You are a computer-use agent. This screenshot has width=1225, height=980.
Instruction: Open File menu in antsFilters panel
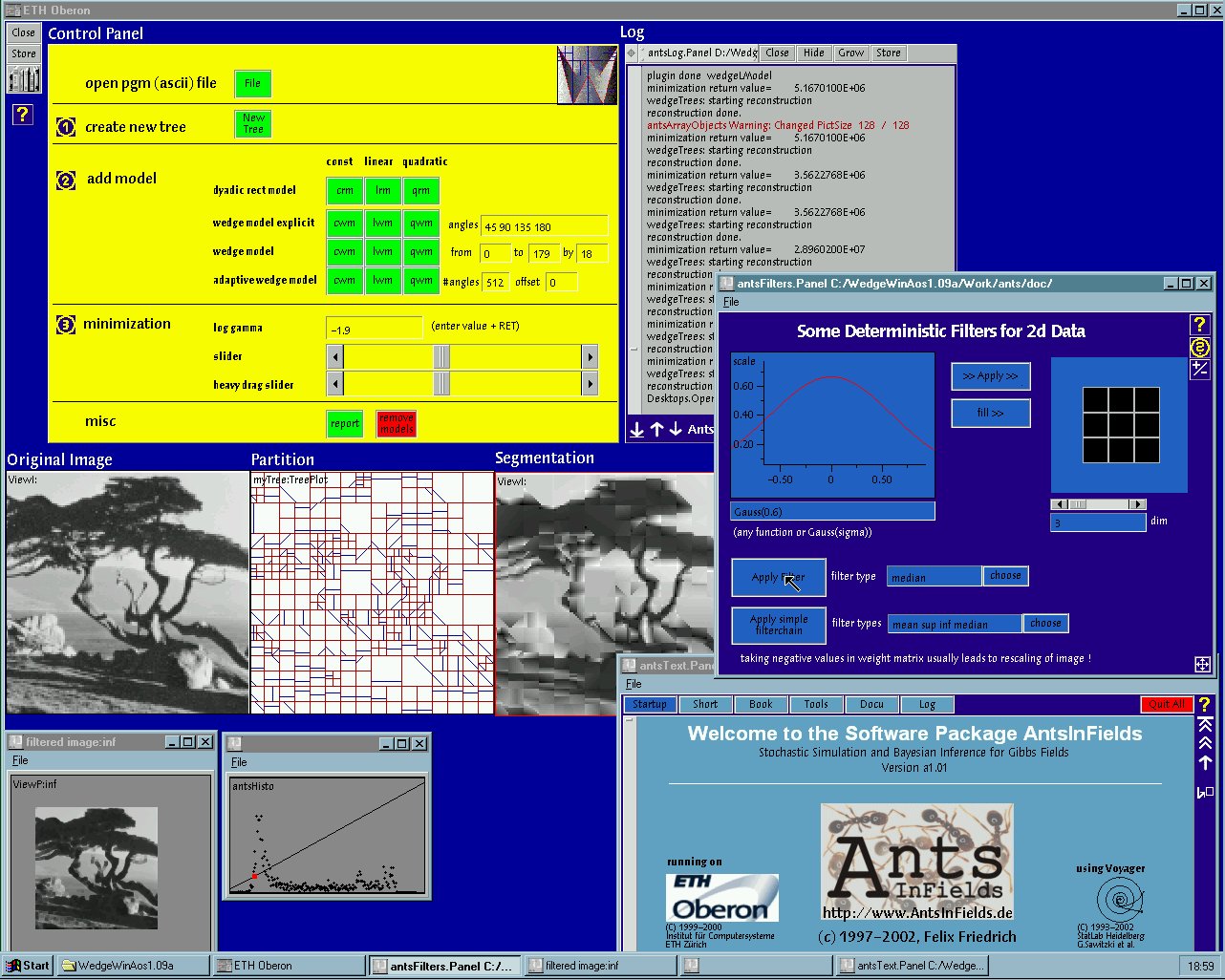click(731, 302)
